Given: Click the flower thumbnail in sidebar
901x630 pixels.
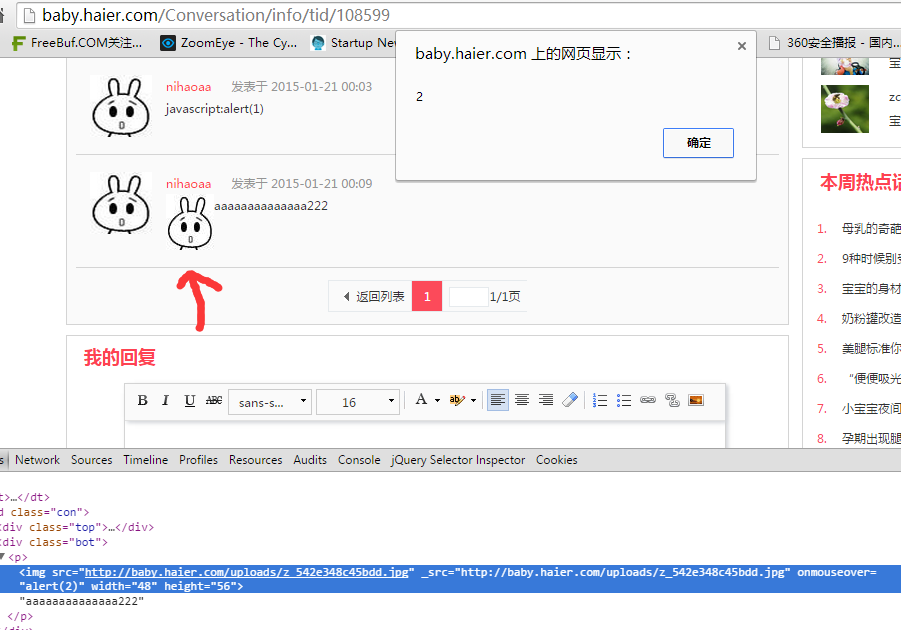Looking at the screenshot, I should pyautogui.click(x=845, y=109).
